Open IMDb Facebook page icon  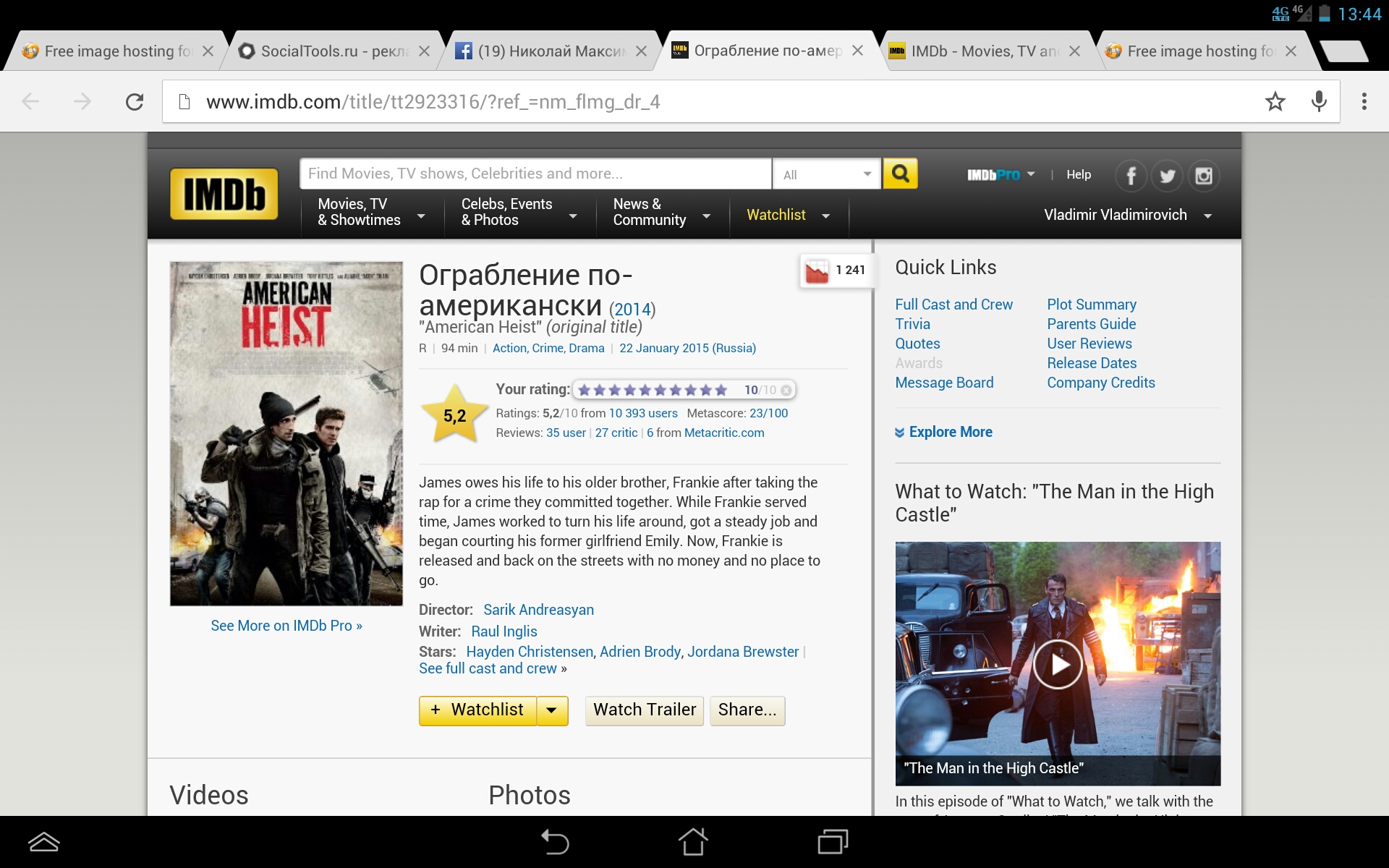click(1131, 176)
